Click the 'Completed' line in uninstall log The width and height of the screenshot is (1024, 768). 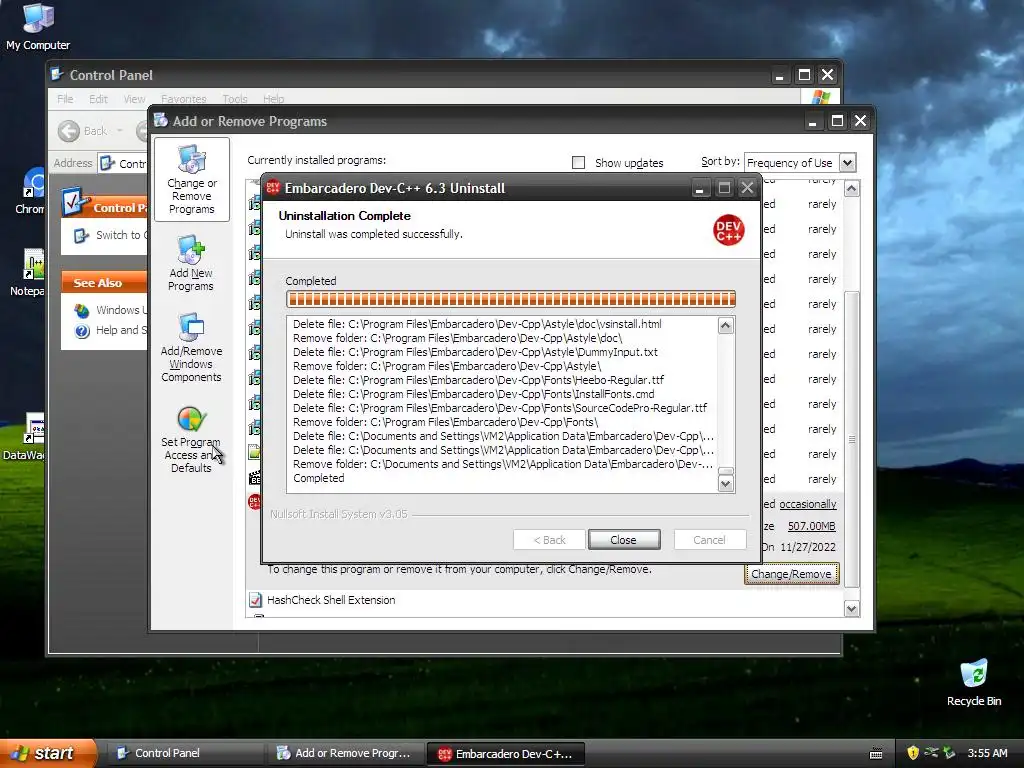point(319,478)
